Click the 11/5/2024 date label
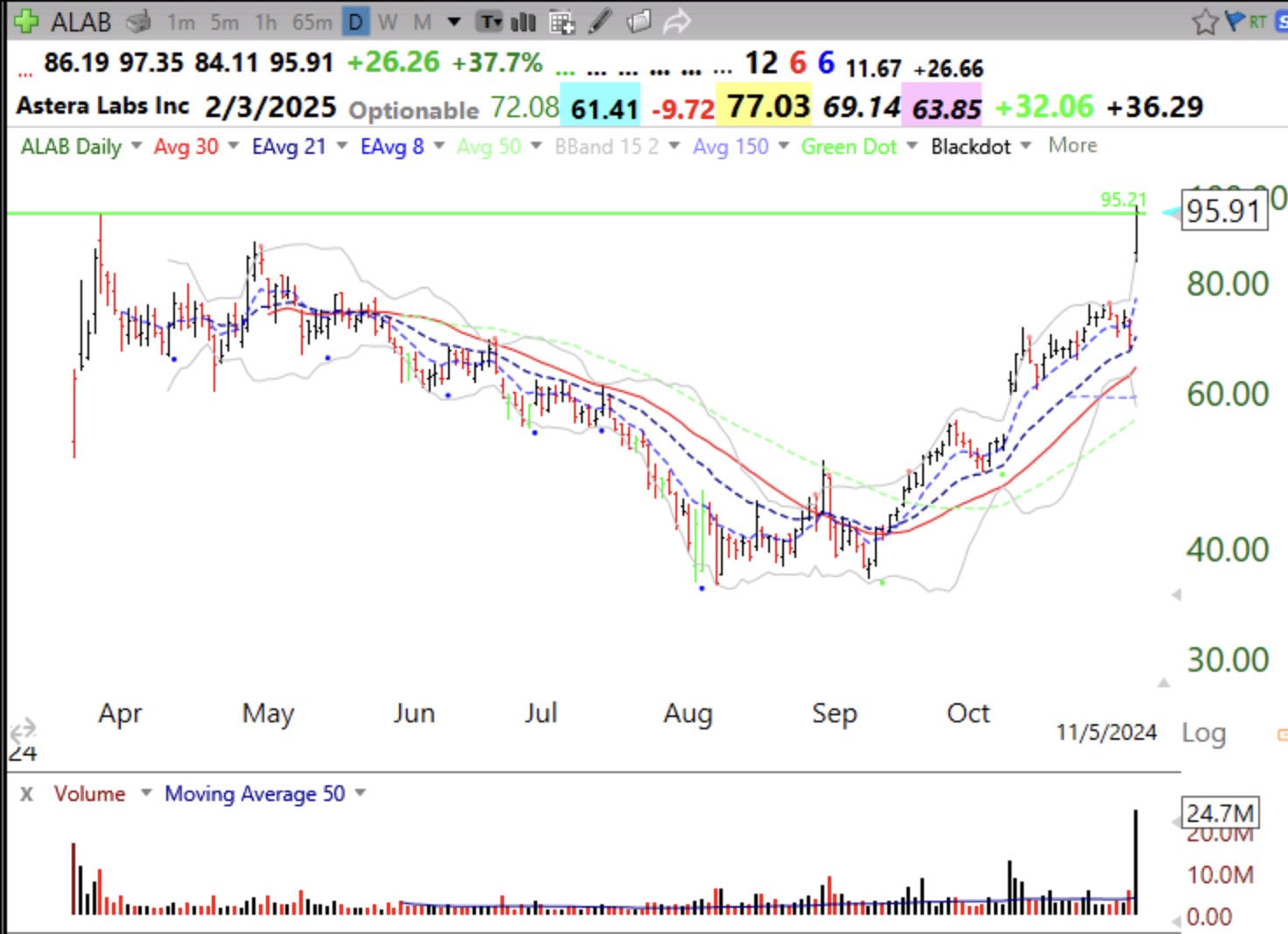This screenshot has width=1288, height=934. [1106, 732]
